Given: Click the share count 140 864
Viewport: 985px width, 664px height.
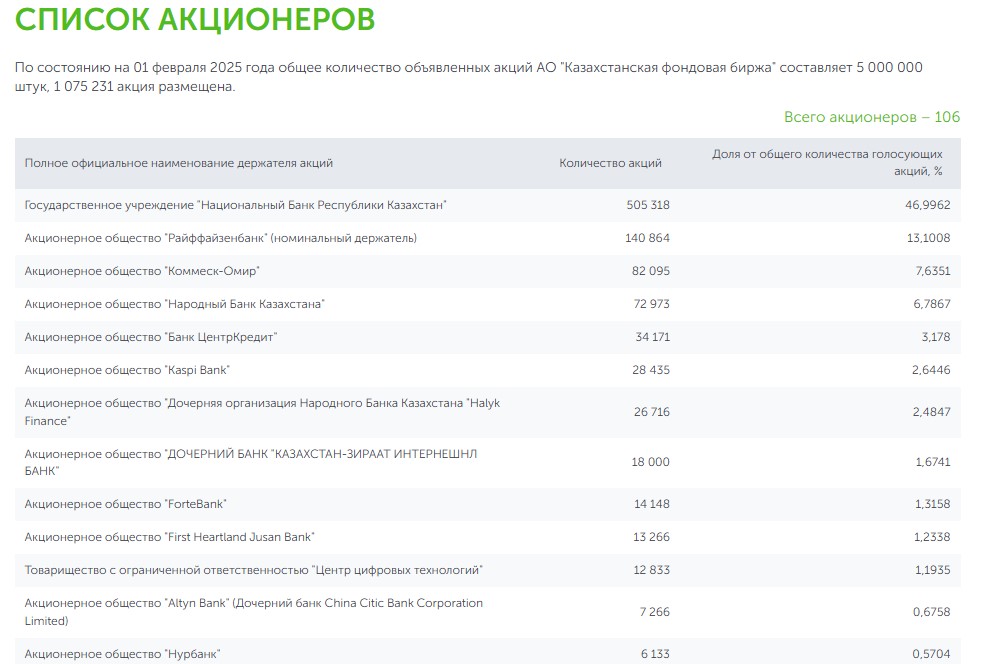Looking at the screenshot, I should pos(647,238).
